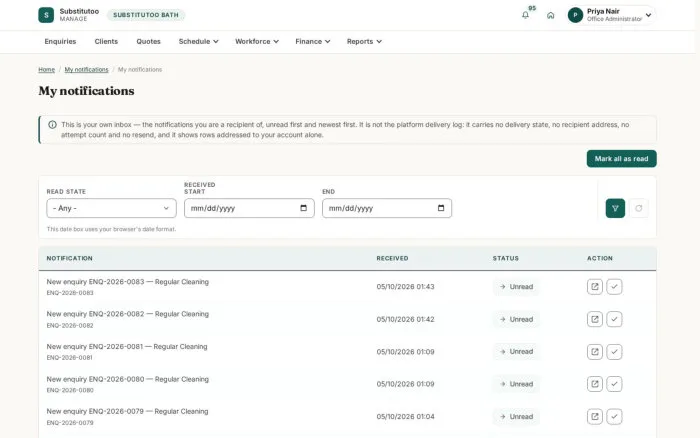Go to home via house icon
Viewport: 700px width, 438px height.
(550, 15)
